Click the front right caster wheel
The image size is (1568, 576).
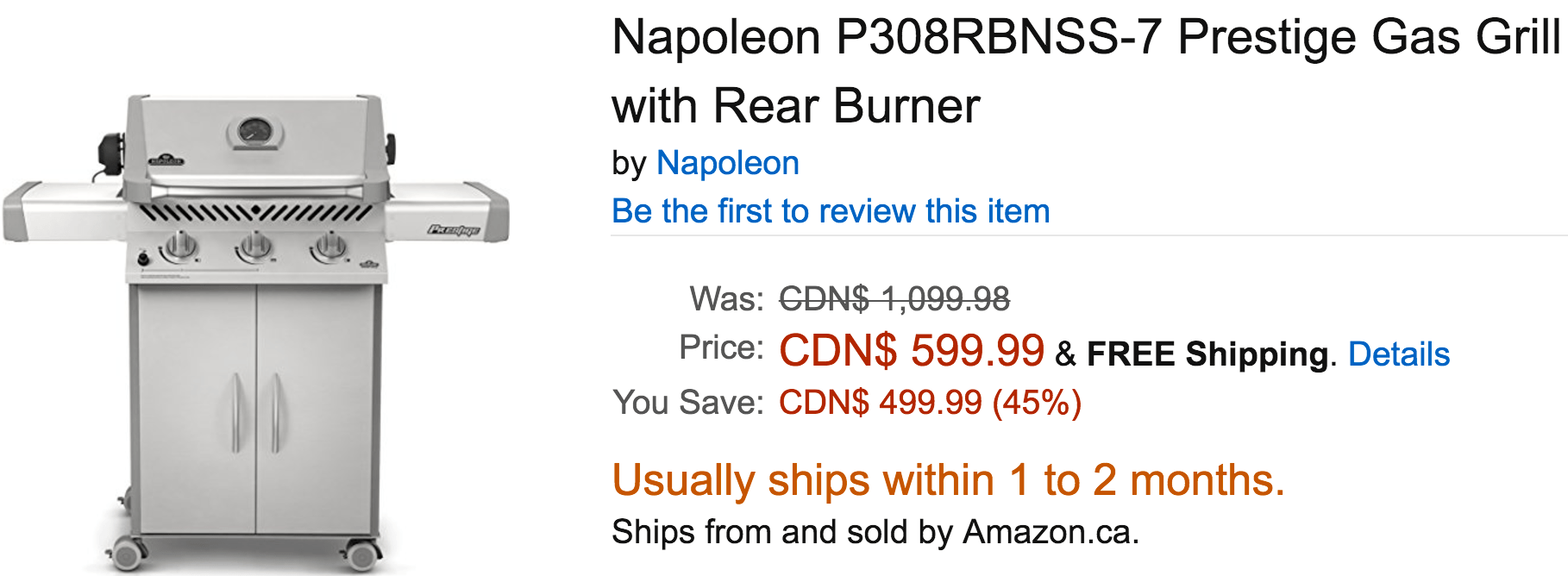362,553
